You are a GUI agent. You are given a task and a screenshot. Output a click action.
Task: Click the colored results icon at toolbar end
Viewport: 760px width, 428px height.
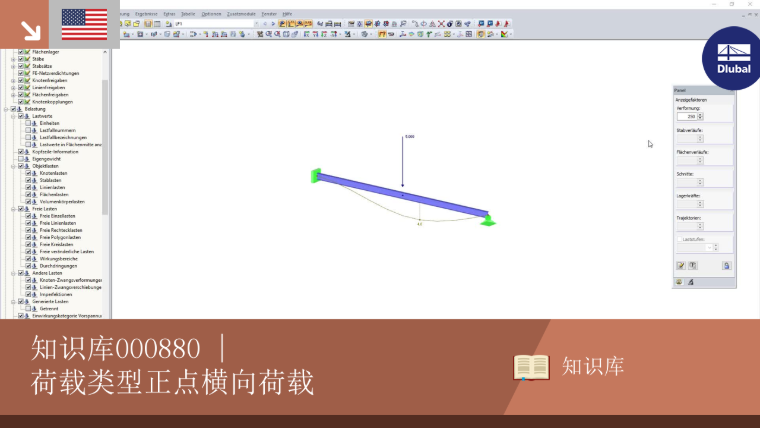[505, 34]
